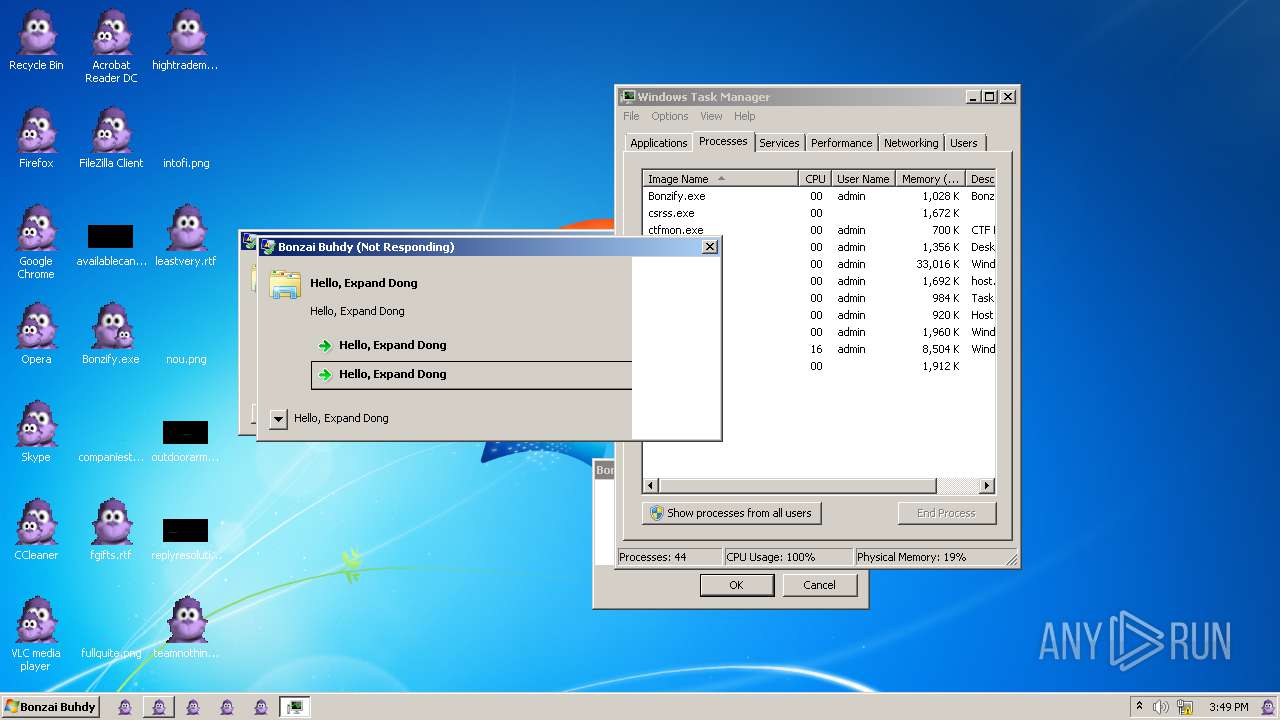Sort processes by User Name column

tap(862, 179)
